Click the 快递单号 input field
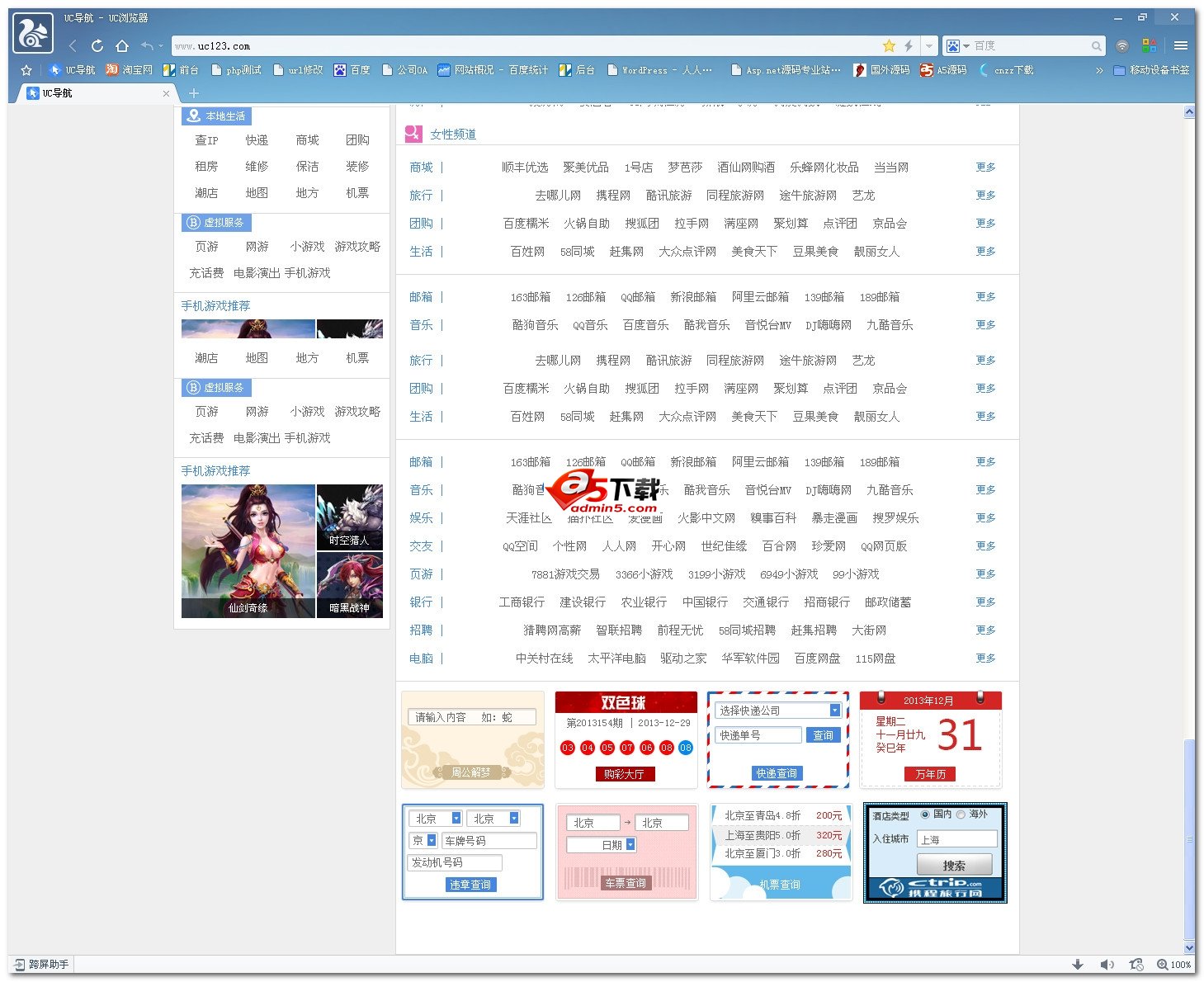1204x982 pixels. tap(758, 735)
